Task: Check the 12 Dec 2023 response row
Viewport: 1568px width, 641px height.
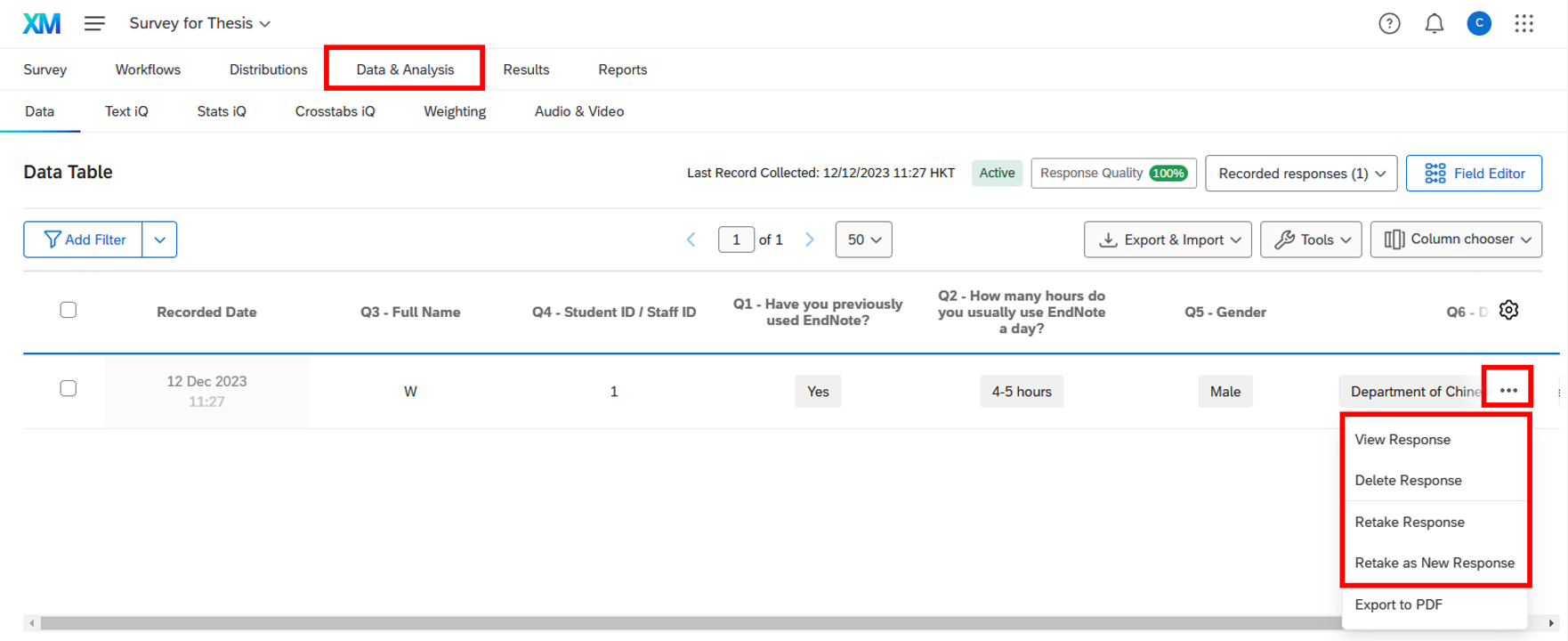Action: click(69, 388)
